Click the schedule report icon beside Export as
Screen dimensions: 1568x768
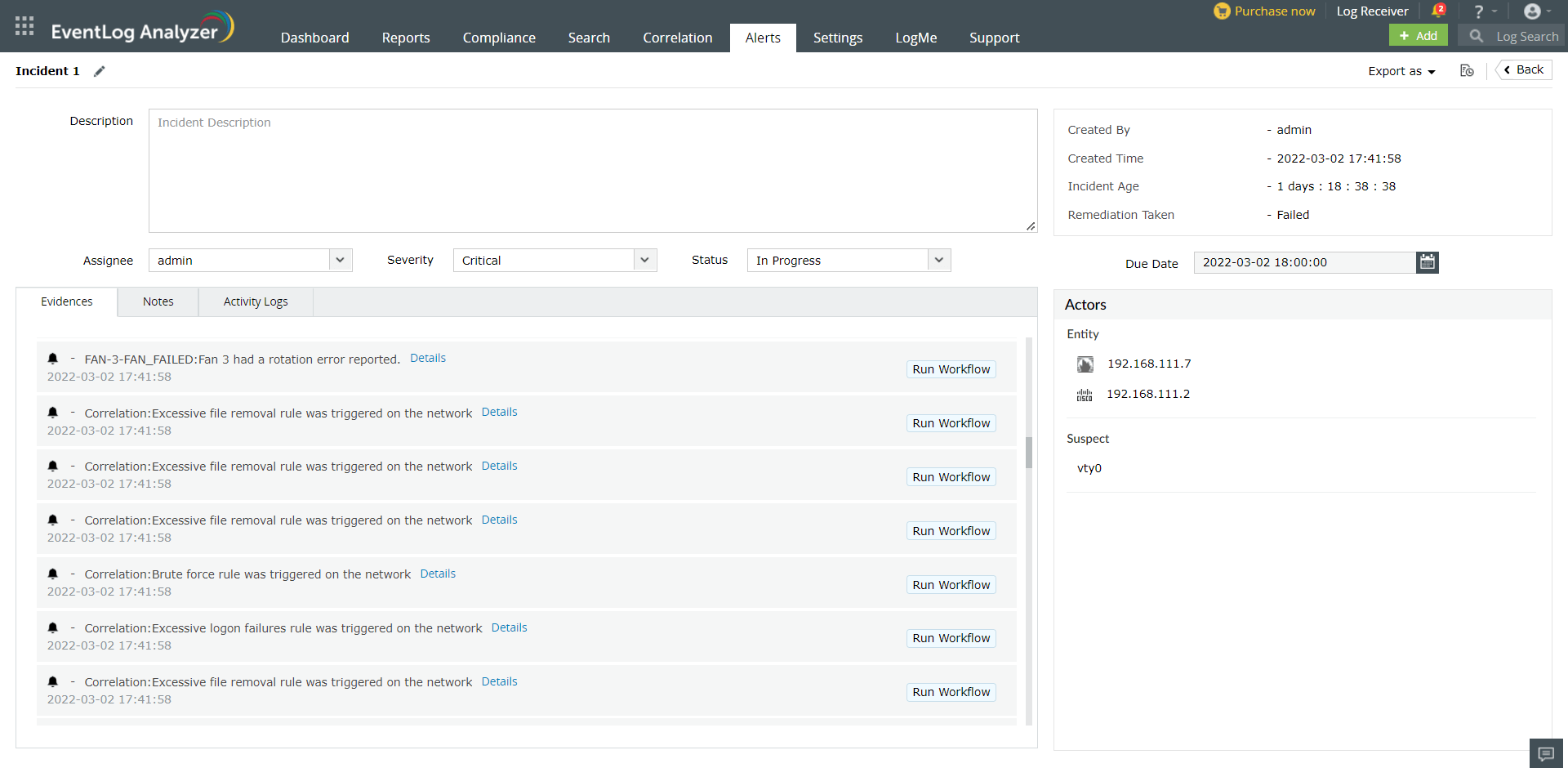1467,71
